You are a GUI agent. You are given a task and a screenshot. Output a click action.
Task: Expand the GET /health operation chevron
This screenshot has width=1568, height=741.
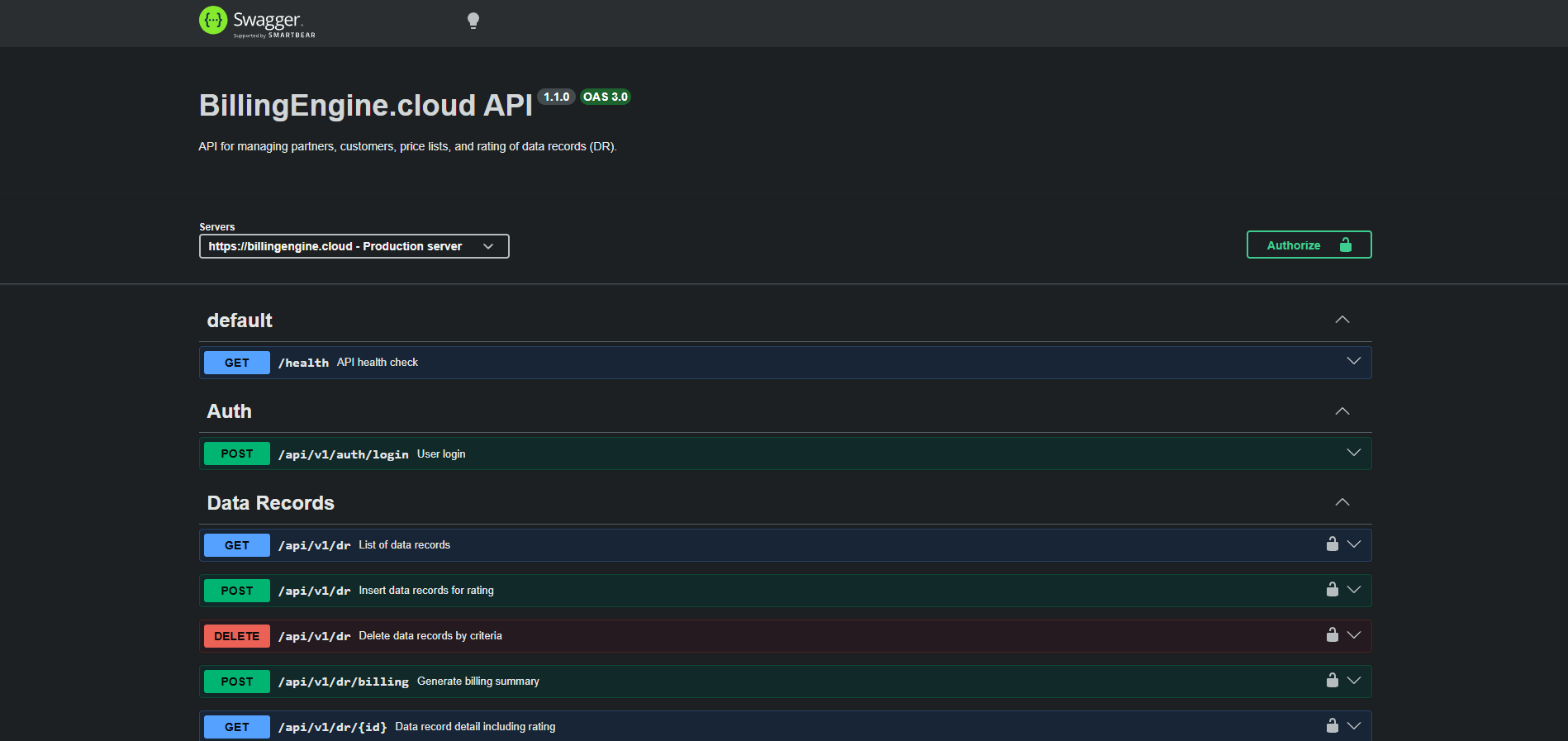tap(1354, 361)
